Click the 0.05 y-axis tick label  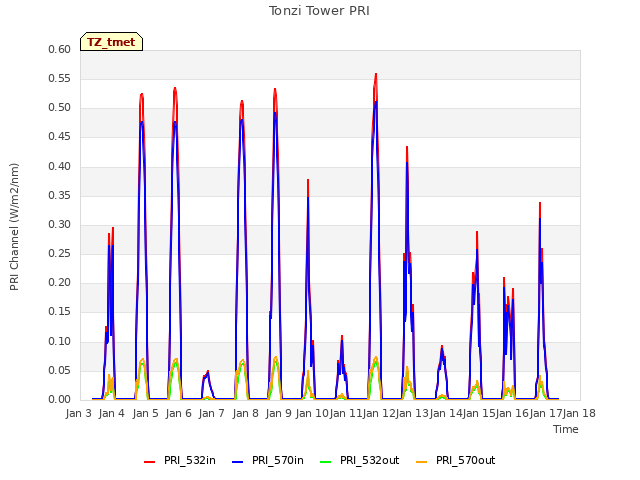(60, 370)
